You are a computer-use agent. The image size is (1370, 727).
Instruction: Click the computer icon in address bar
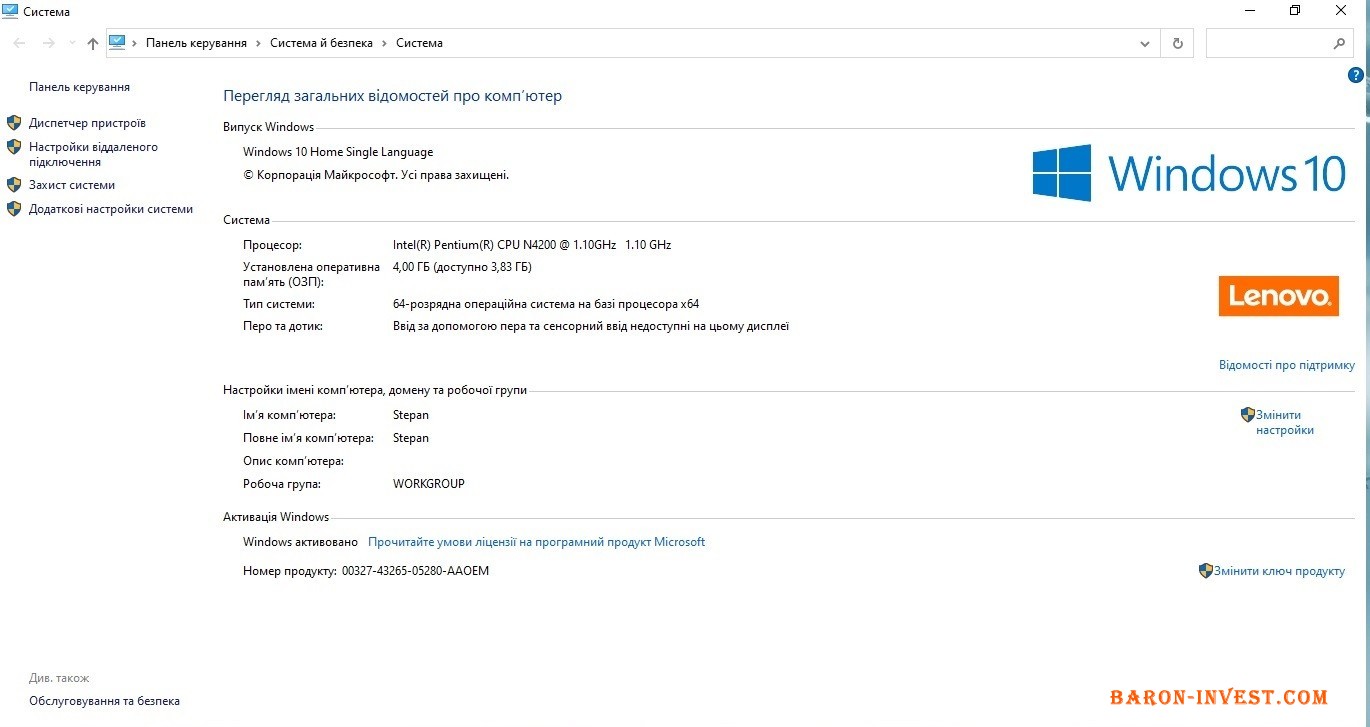[x=117, y=43]
